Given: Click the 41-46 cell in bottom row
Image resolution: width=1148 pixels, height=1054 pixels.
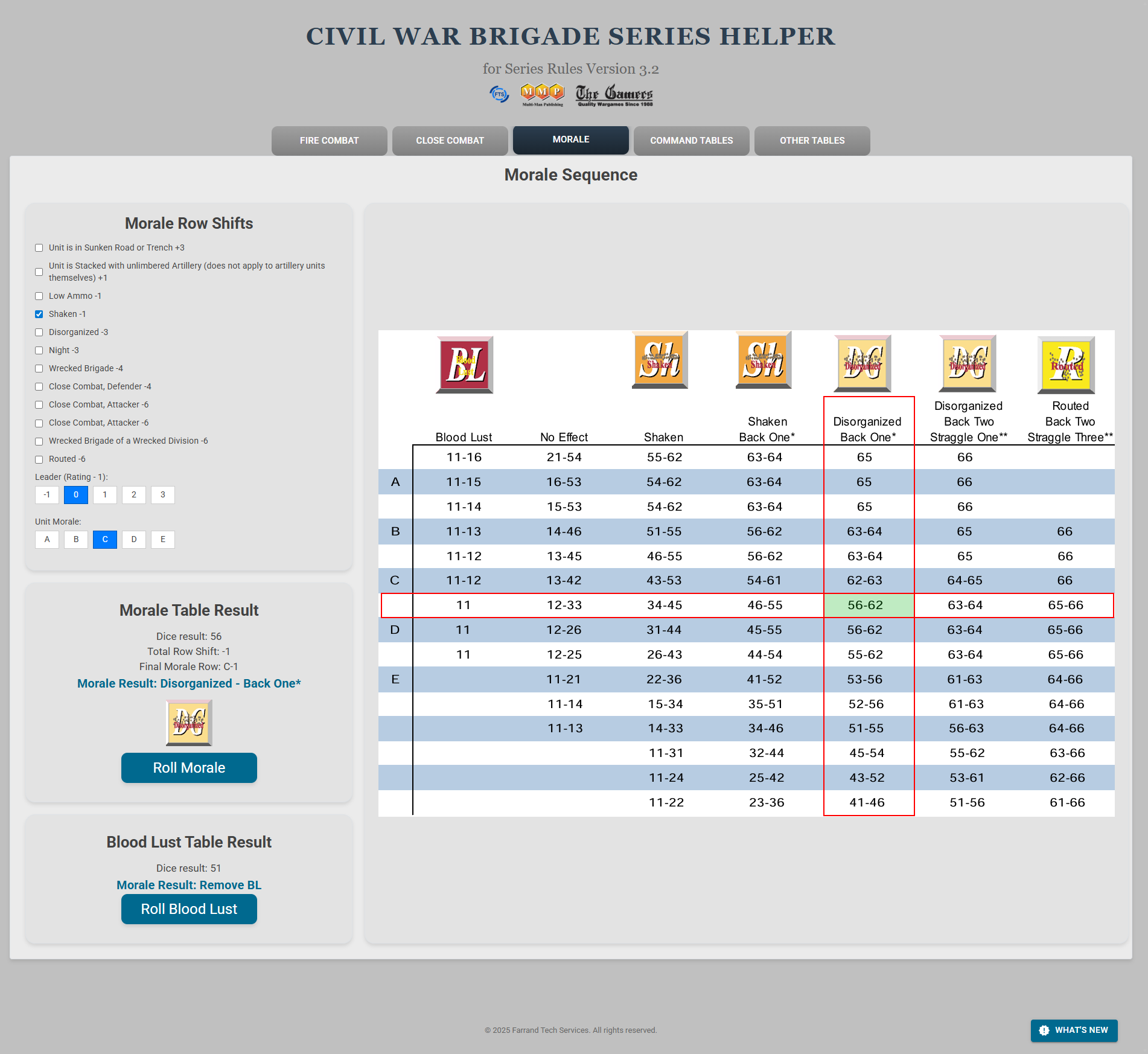Looking at the screenshot, I should pos(867,803).
